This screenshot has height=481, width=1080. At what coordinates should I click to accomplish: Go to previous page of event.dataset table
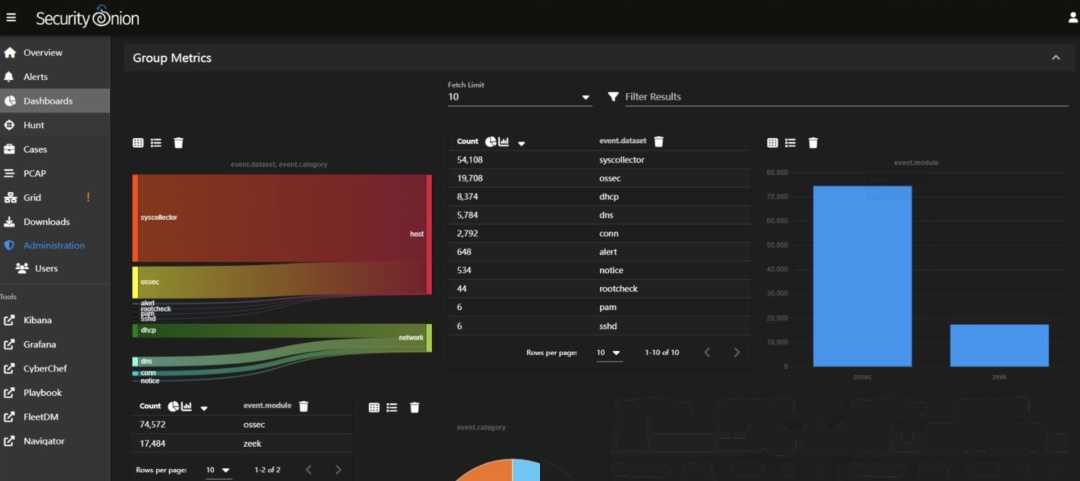(707, 352)
